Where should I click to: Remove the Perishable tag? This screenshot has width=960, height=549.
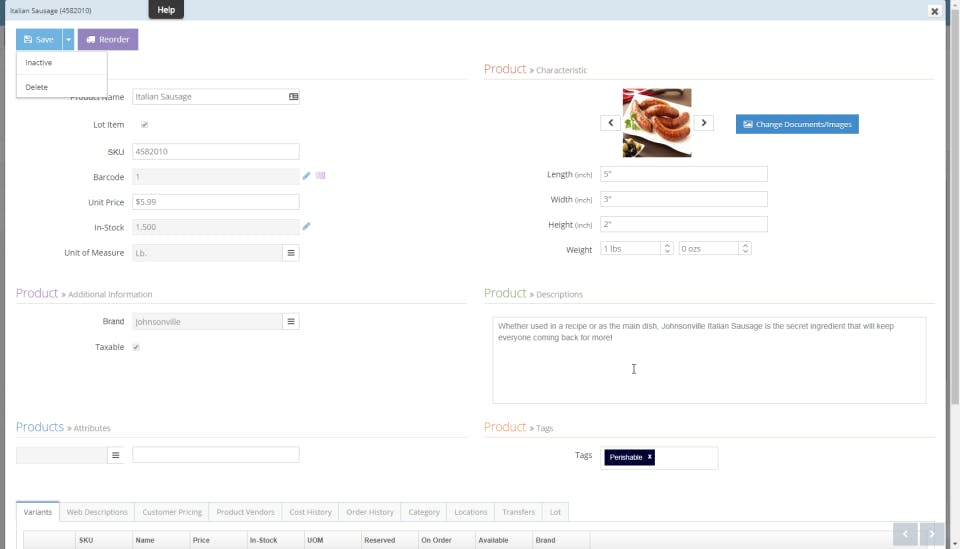(x=650, y=457)
